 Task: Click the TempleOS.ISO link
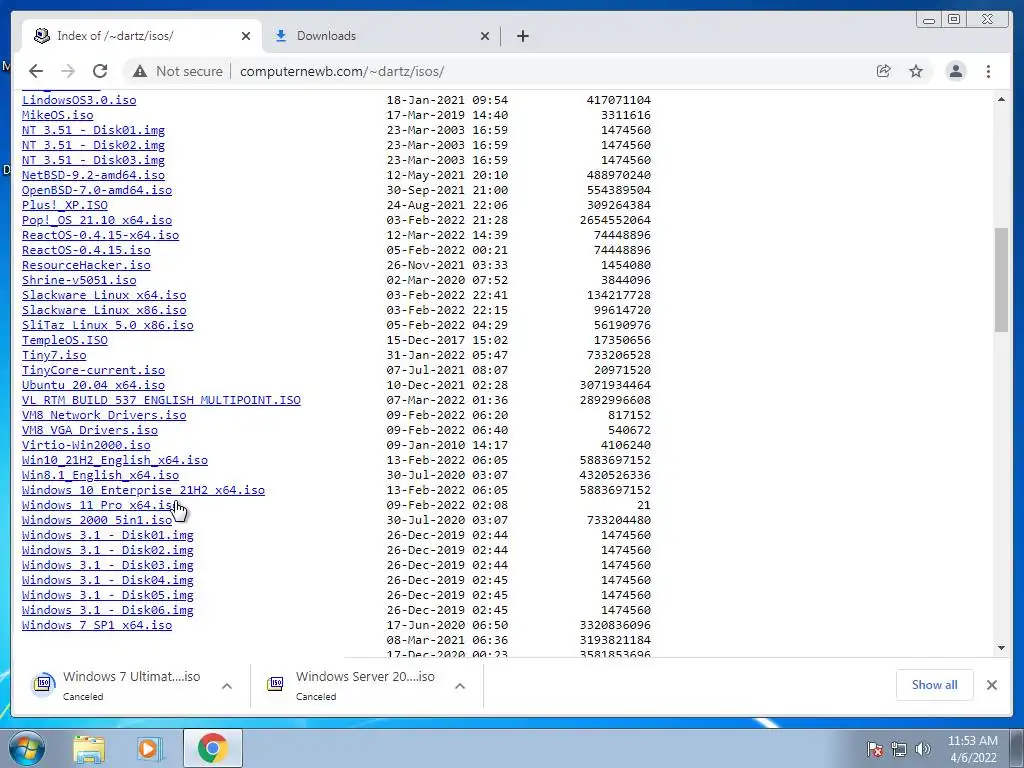[65, 340]
